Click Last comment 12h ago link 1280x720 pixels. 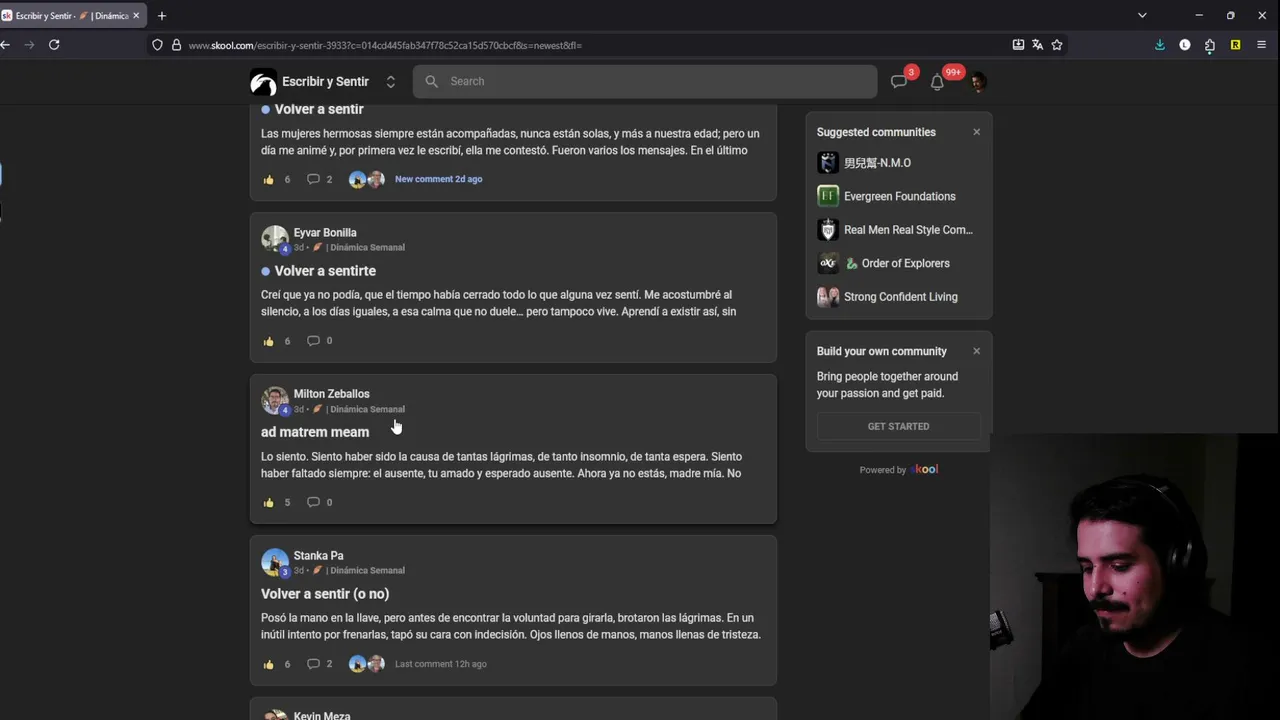coord(440,664)
